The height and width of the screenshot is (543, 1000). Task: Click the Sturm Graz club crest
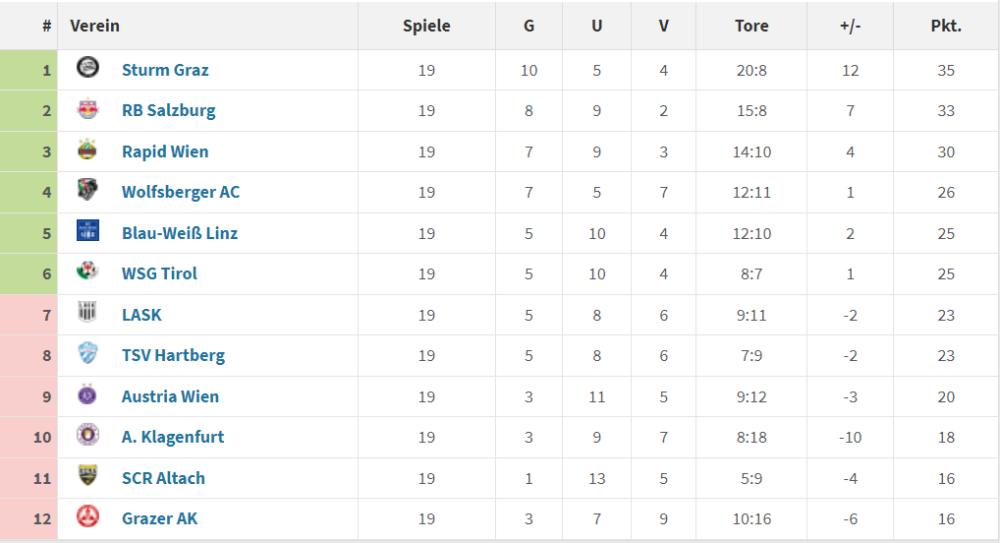click(x=88, y=69)
